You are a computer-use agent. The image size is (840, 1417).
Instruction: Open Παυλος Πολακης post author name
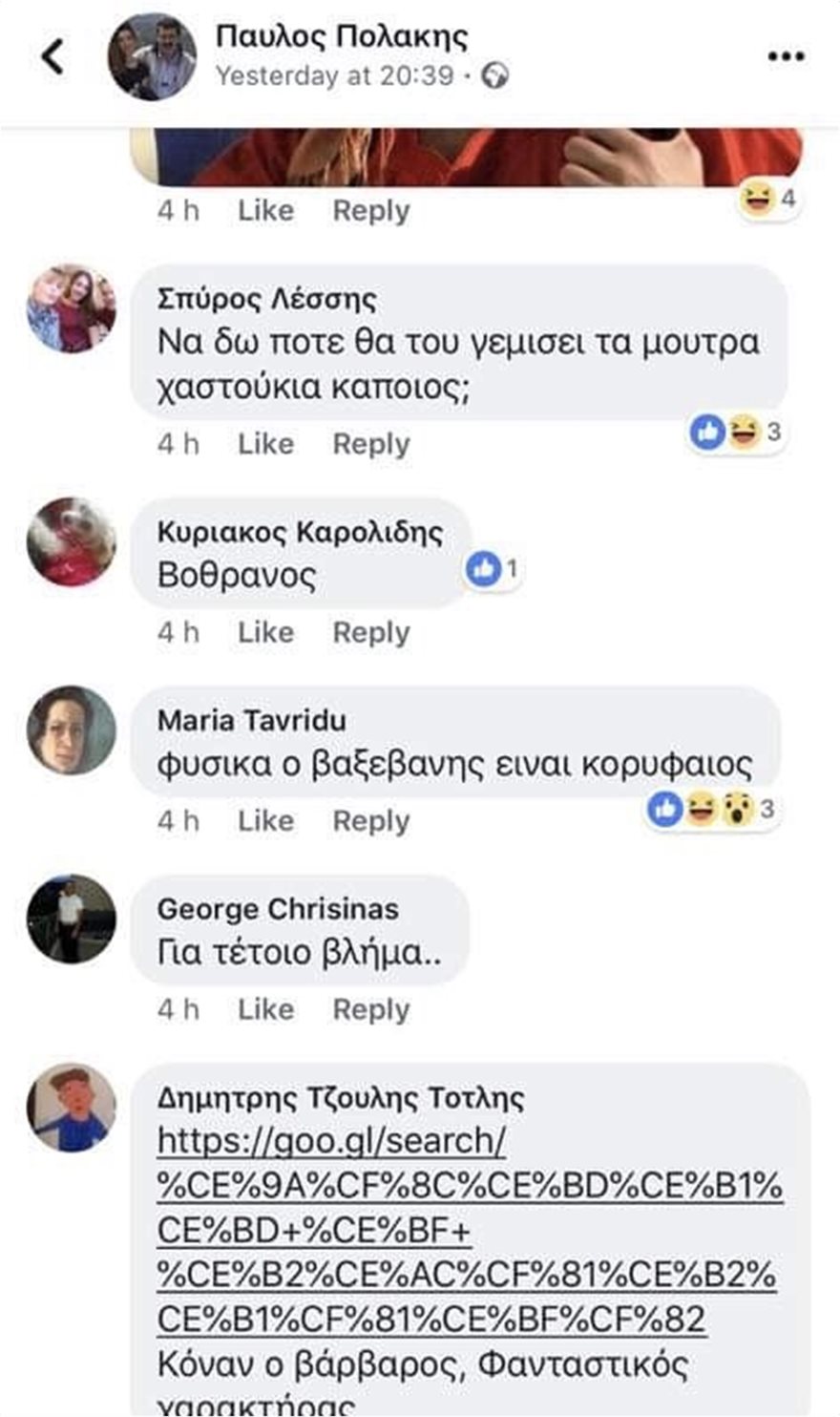click(x=342, y=36)
